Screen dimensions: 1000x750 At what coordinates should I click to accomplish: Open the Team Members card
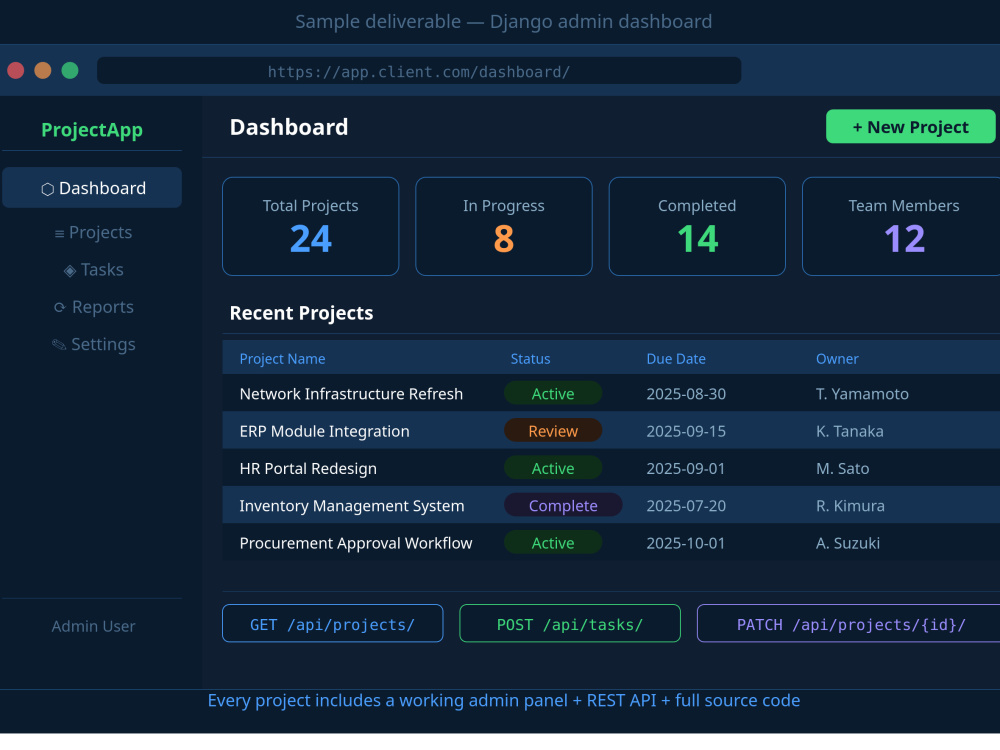901,226
